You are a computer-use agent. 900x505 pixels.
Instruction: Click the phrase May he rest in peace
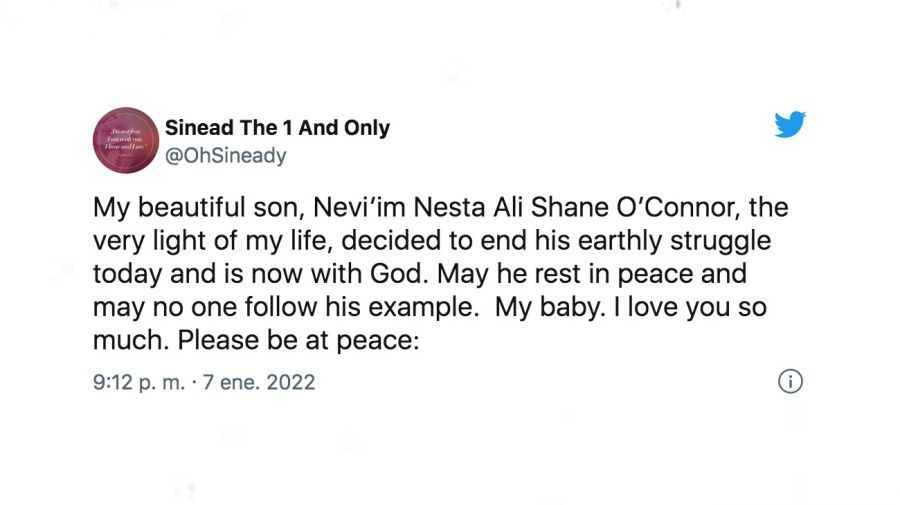click(x=595, y=274)
